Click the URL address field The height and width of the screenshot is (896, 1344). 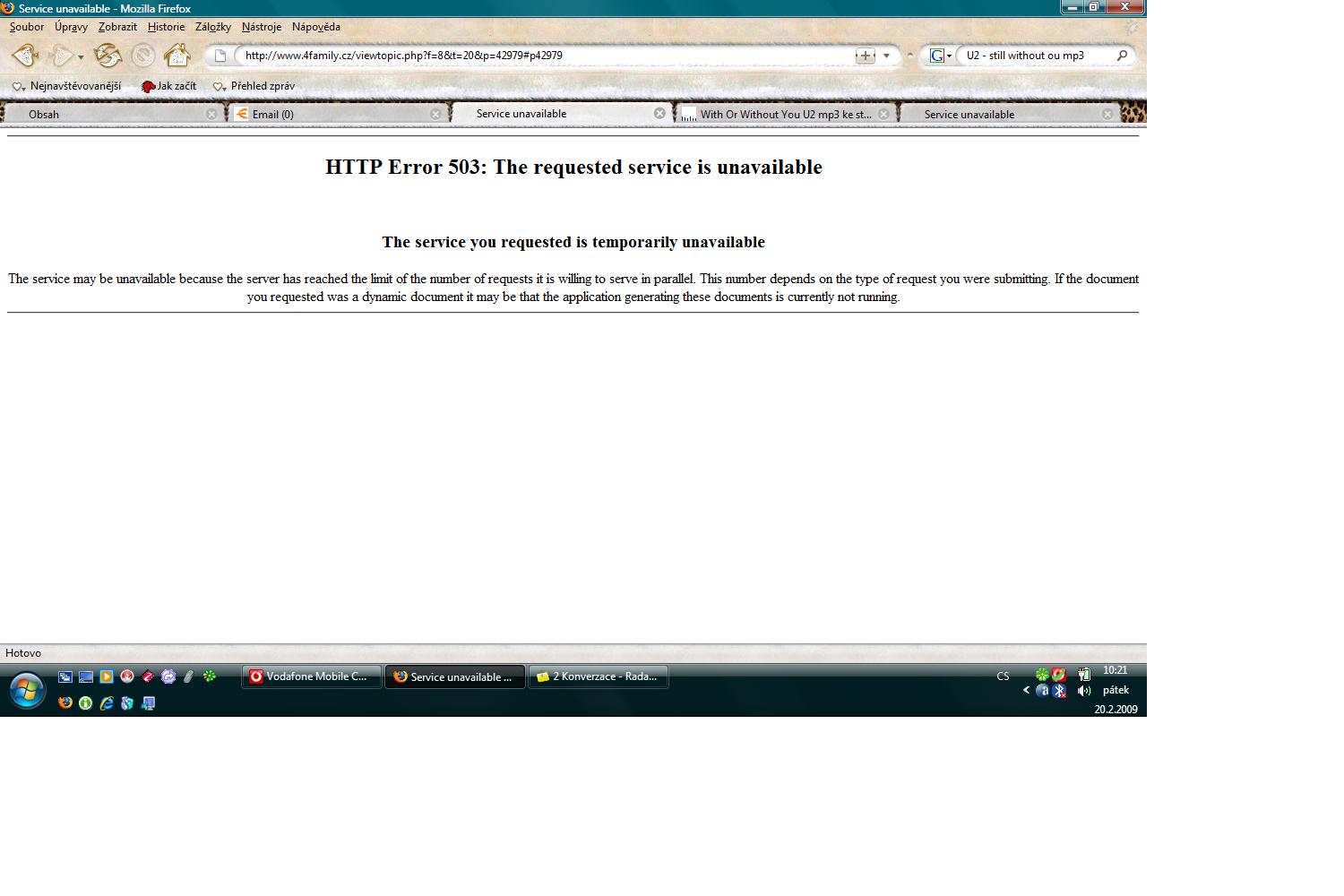coord(538,56)
